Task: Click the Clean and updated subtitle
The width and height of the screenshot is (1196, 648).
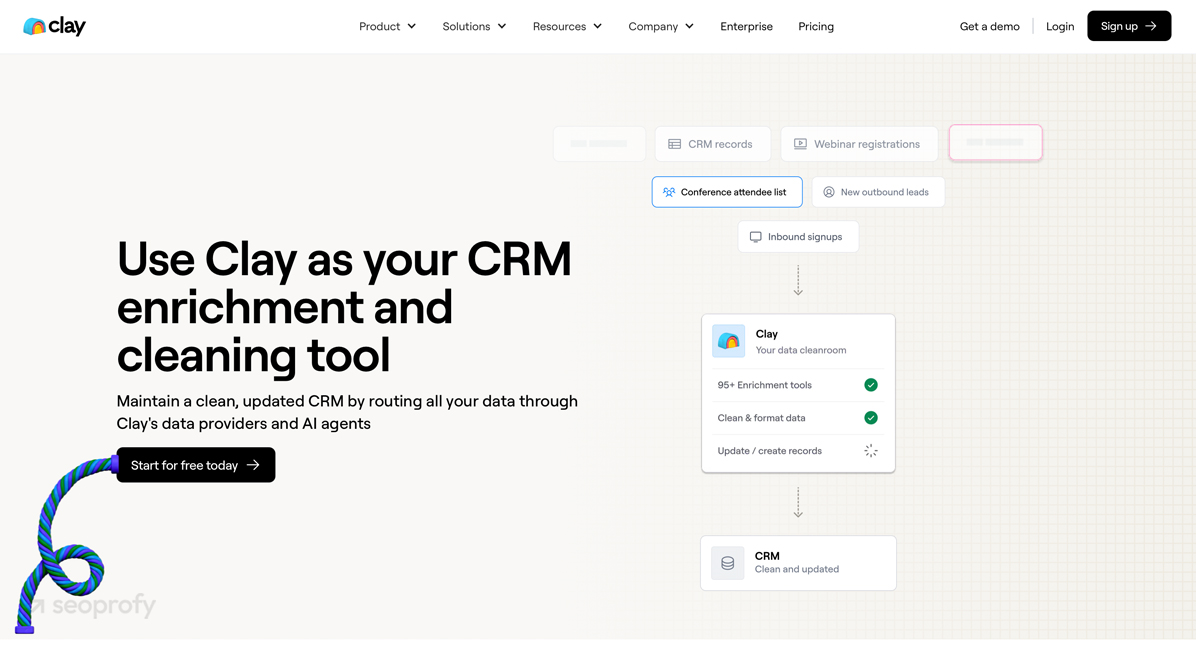Action: click(x=796, y=569)
